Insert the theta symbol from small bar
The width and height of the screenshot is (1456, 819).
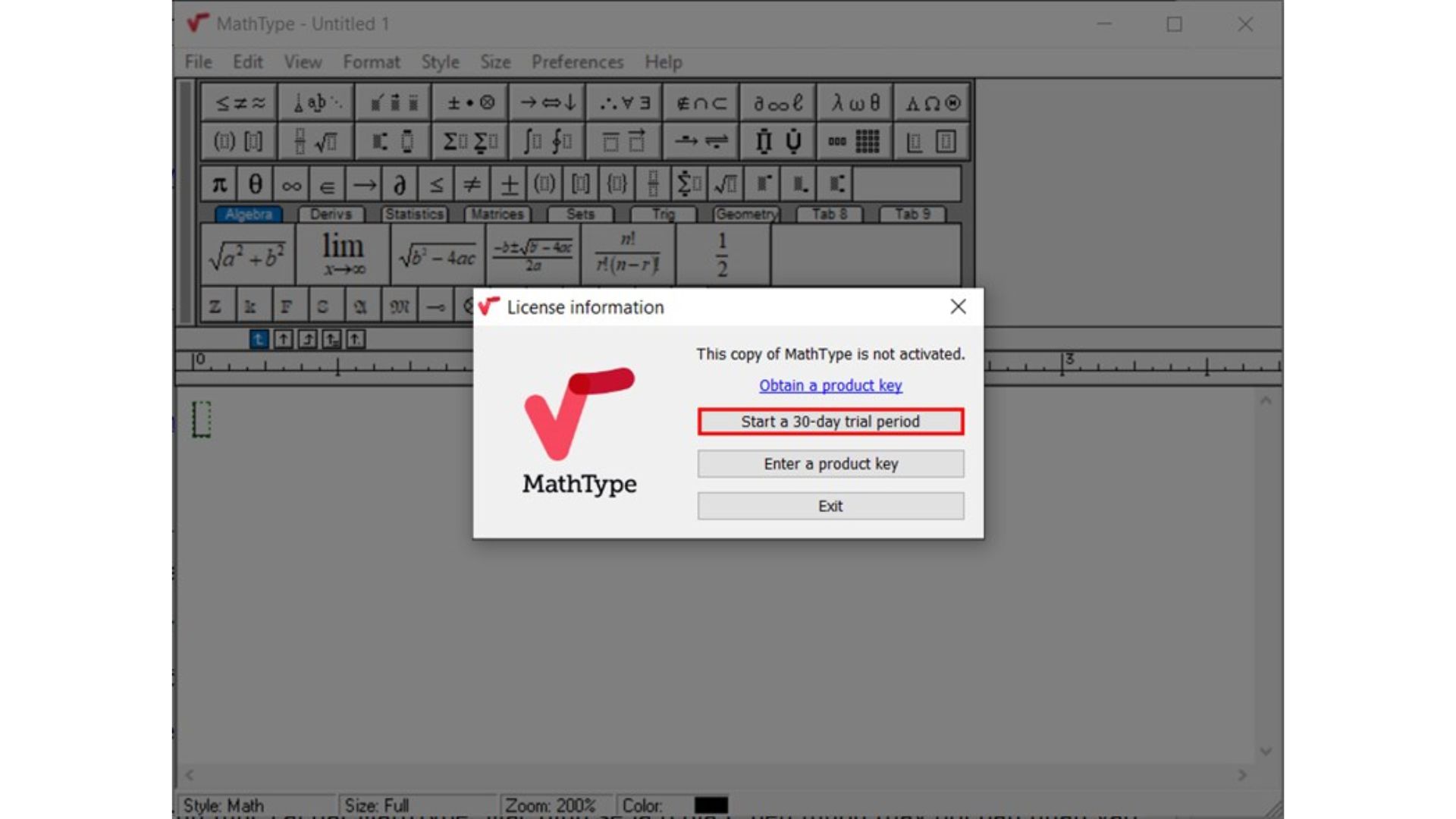[x=256, y=184]
